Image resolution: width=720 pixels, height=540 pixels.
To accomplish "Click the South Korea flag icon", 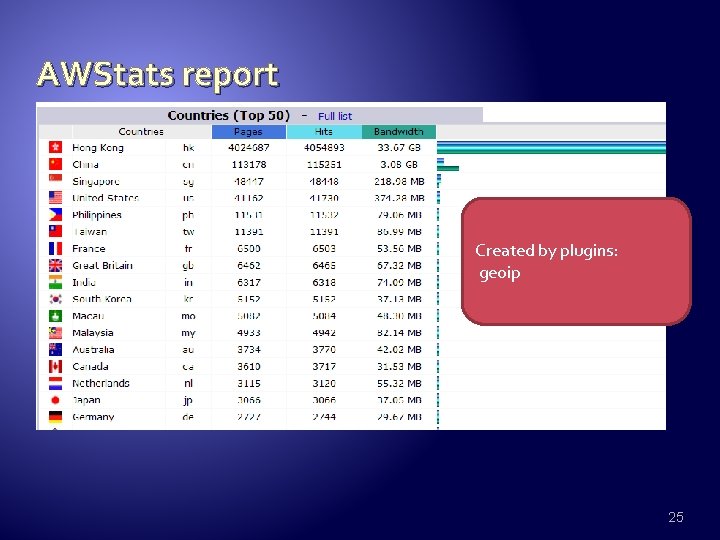I will coord(56,299).
